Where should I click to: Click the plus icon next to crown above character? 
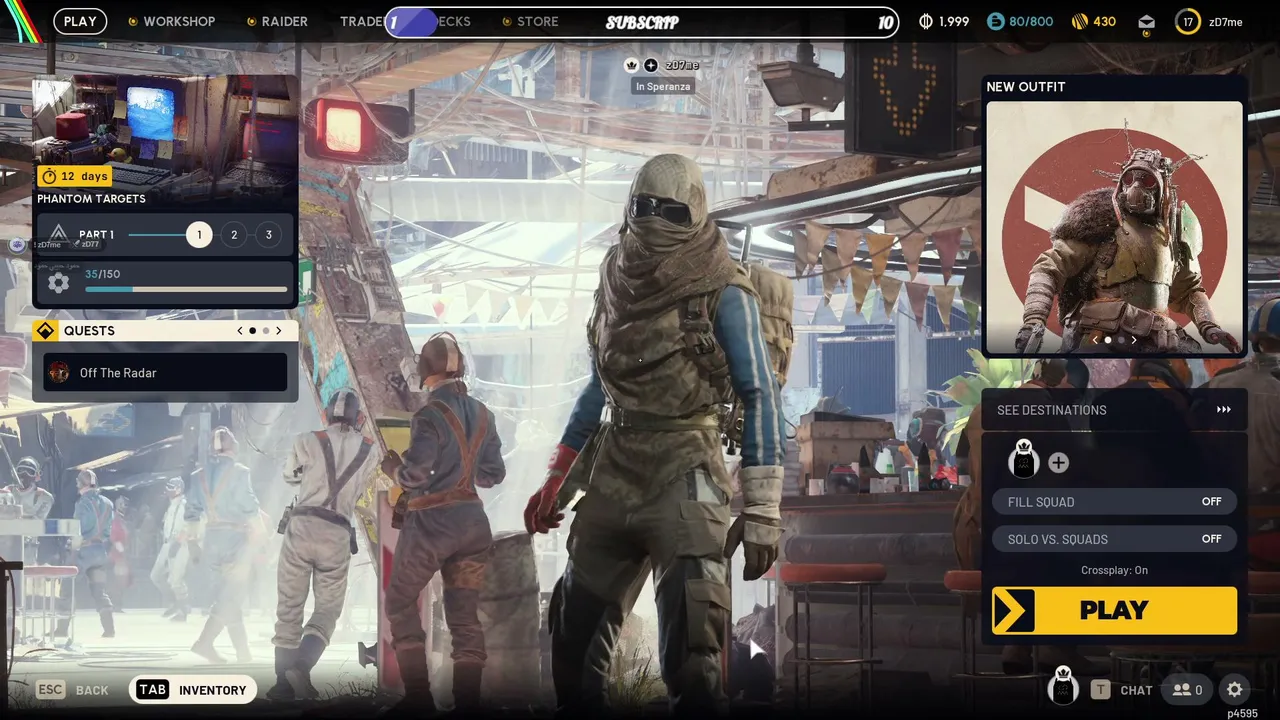tap(651, 65)
